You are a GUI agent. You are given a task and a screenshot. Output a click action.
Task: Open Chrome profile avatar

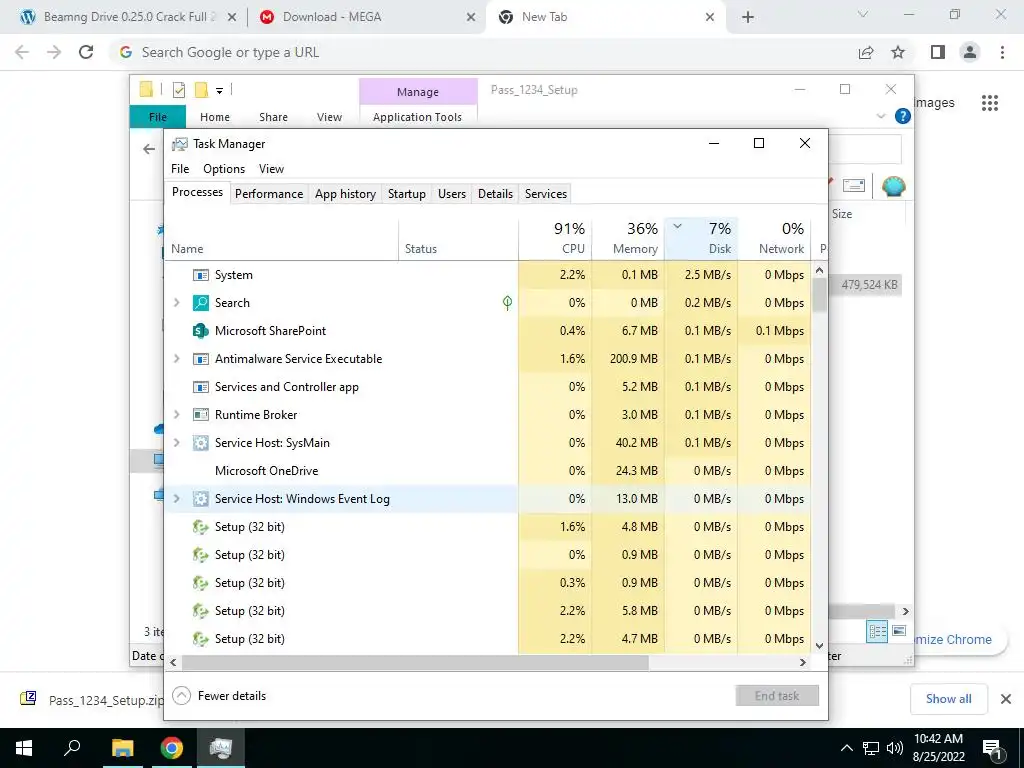coord(970,52)
